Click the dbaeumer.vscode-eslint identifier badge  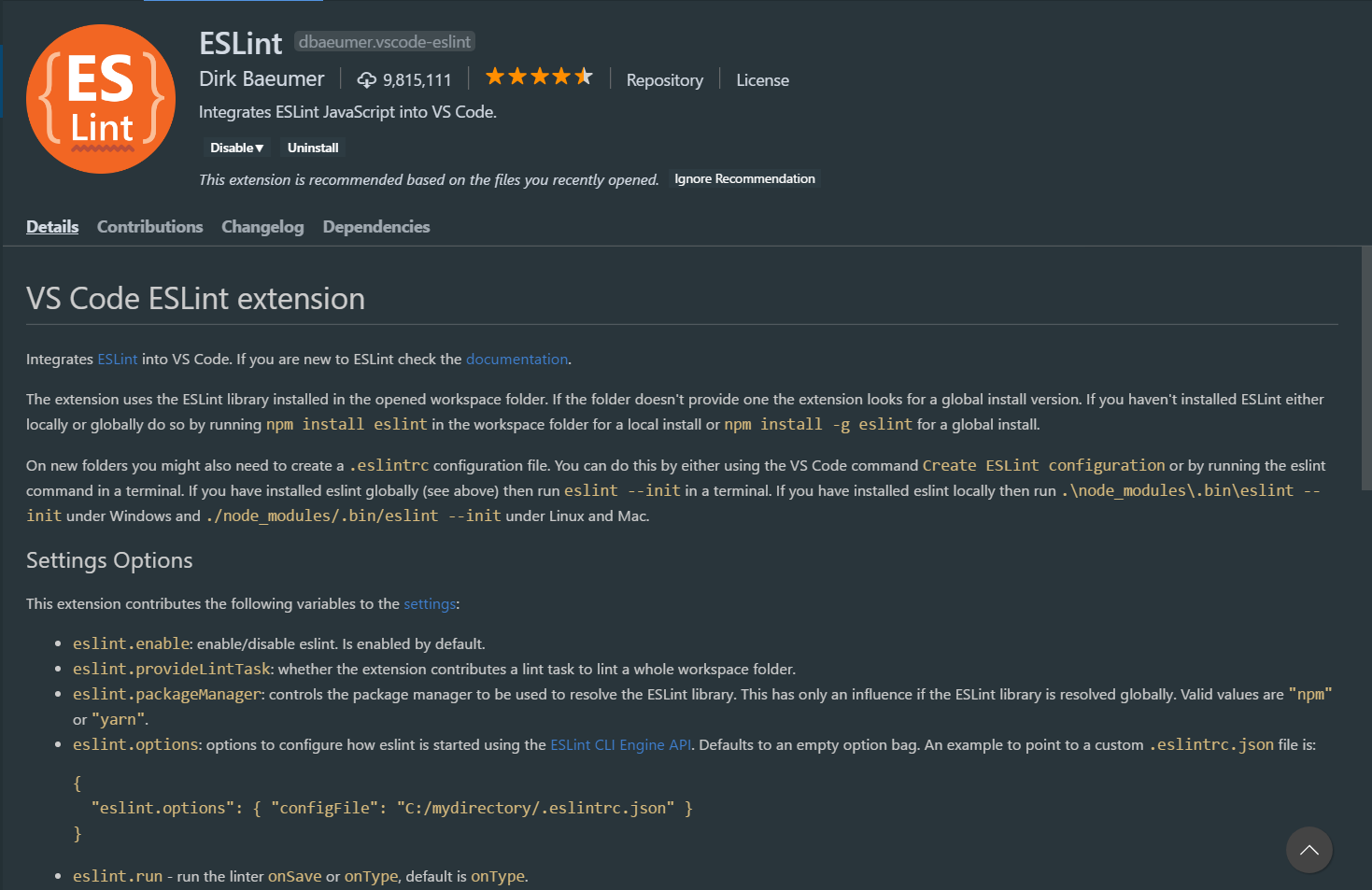[x=385, y=42]
